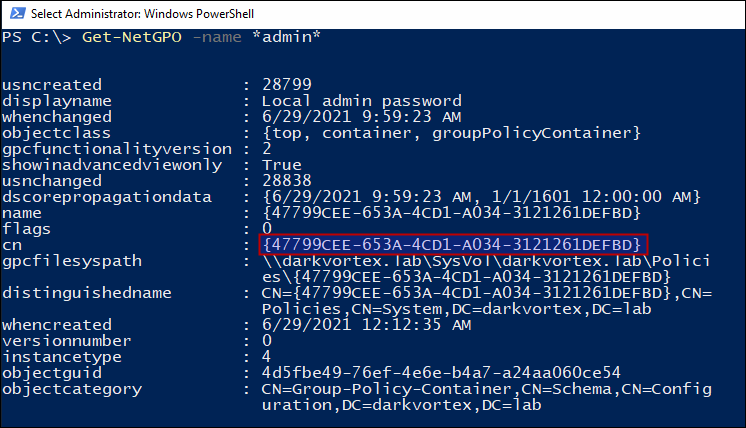Click the usncreated value 28799

[x=287, y=85]
